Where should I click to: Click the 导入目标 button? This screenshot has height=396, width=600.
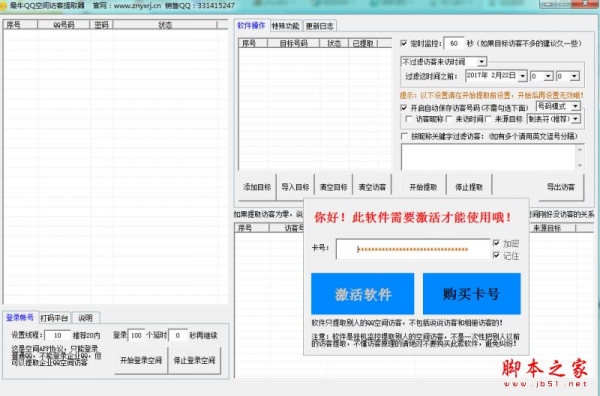(295, 187)
